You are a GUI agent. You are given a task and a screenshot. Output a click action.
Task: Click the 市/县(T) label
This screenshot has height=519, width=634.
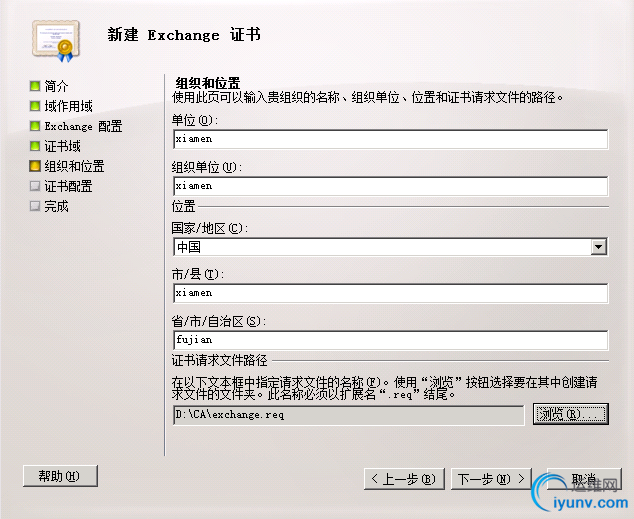tap(198, 274)
